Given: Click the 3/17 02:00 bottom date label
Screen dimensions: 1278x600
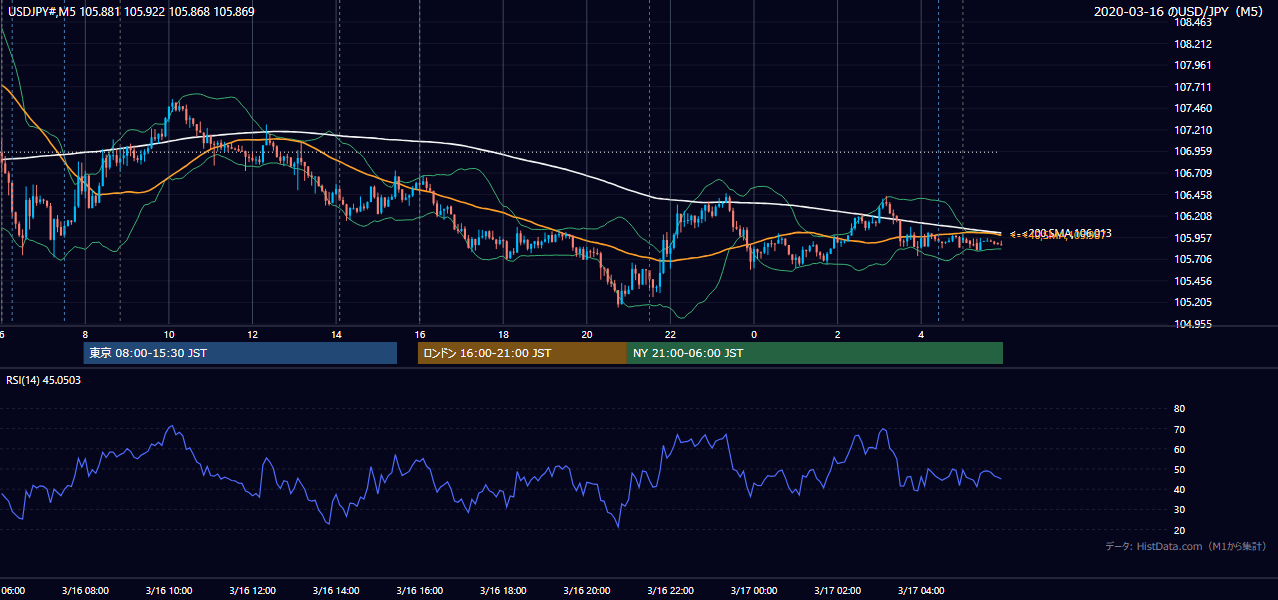Looking at the screenshot, I should 838,590.
